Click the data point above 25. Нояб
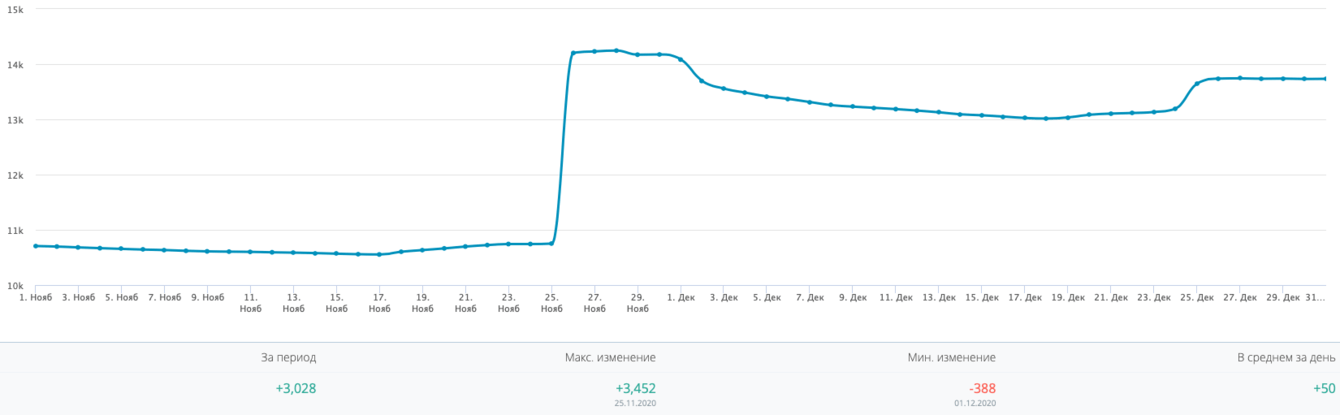The height and width of the screenshot is (415, 1340). [x=552, y=243]
